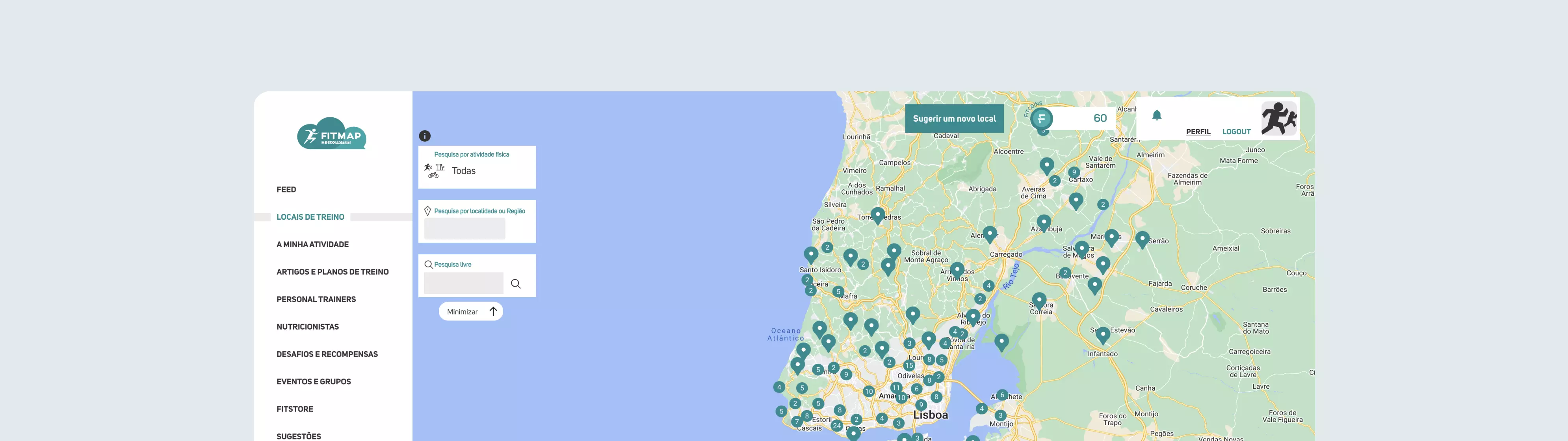Screen dimensions: 1568x441
Task: Click the Sugerir um novo local button
Action: 954,119
